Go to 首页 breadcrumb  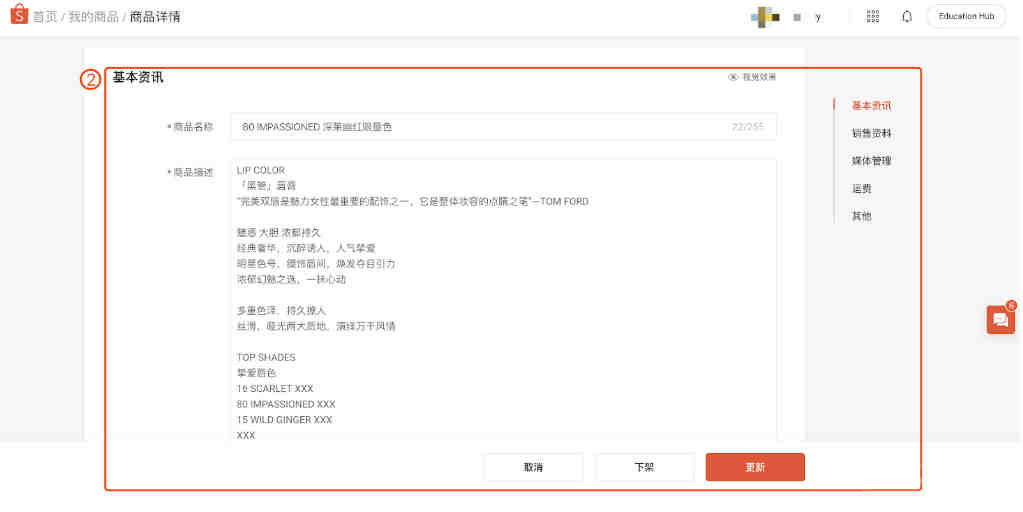[x=45, y=17]
